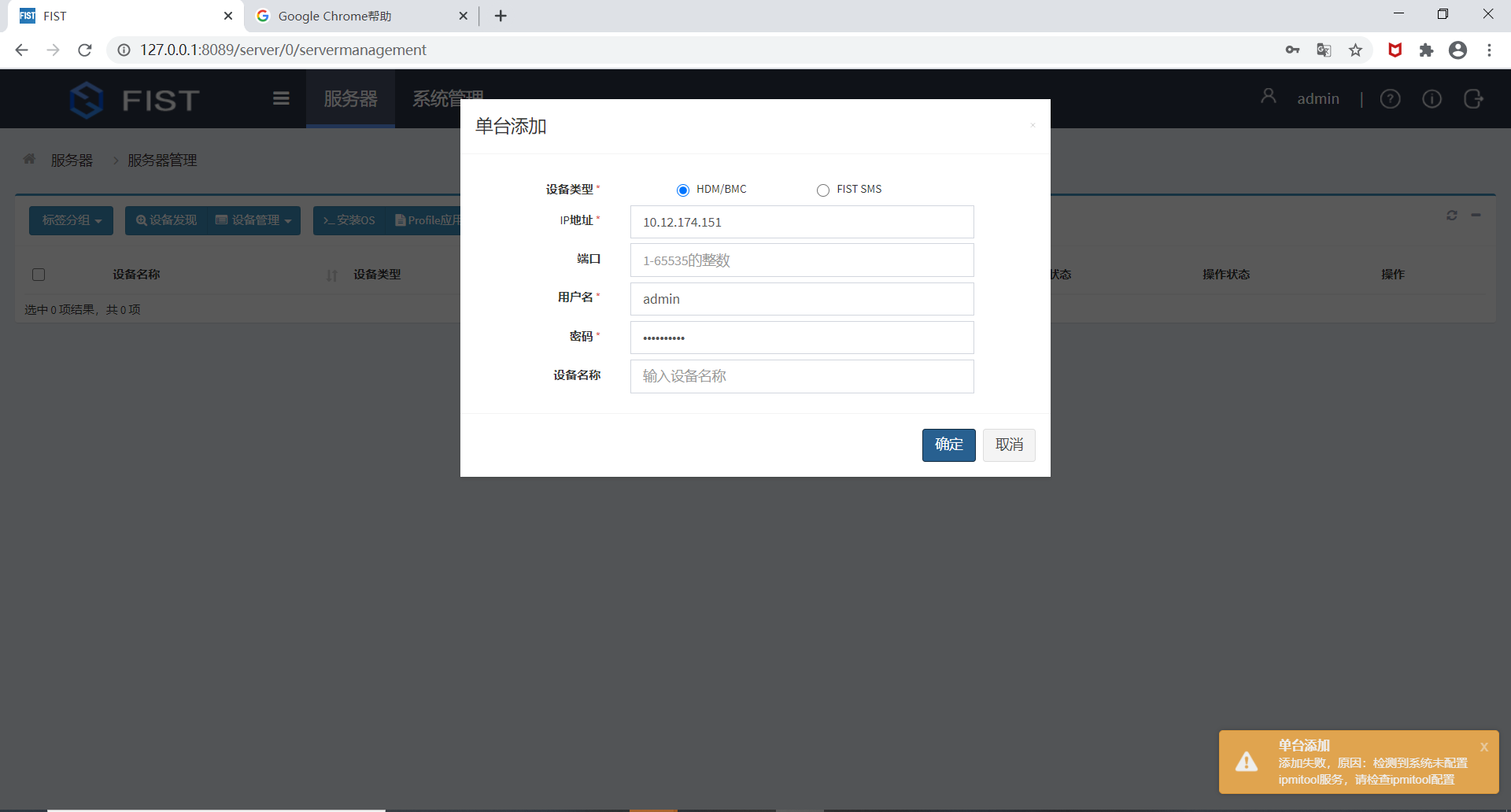Click the password input field
The image size is (1511, 812).
point(802,338)
